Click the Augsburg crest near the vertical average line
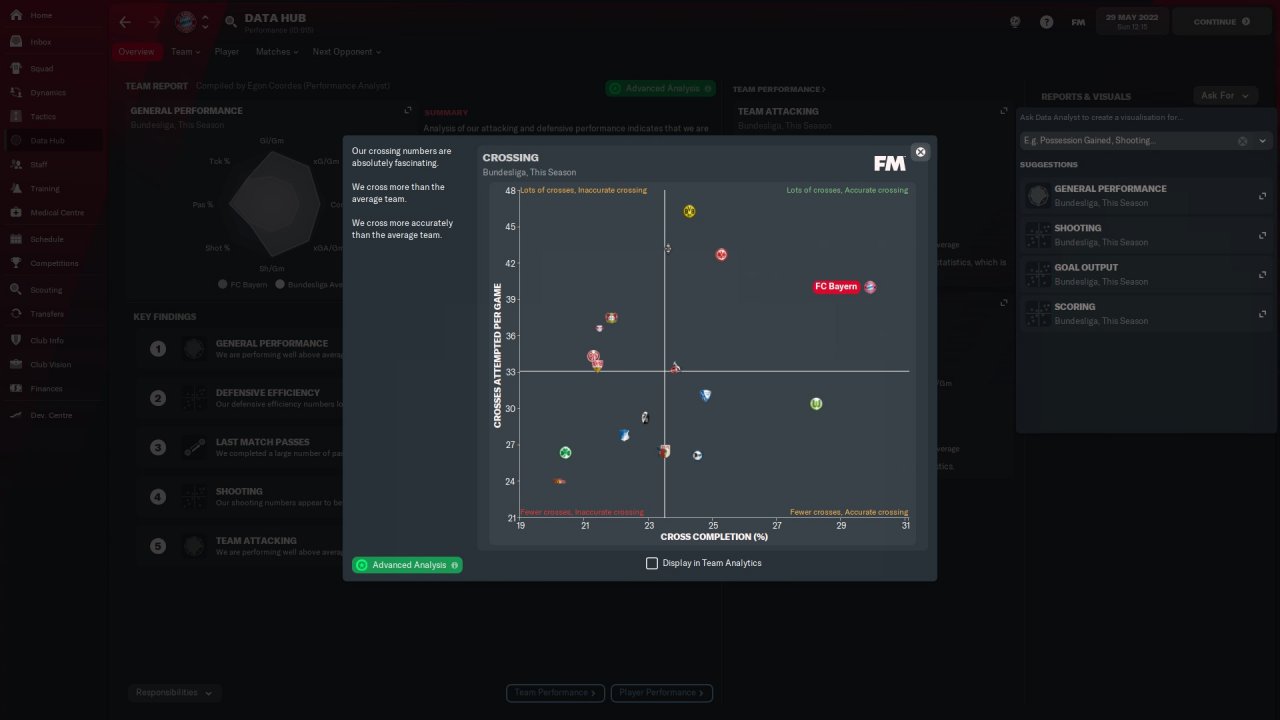Viewport: 1280px width, 720px height. (x=665, y=452)
